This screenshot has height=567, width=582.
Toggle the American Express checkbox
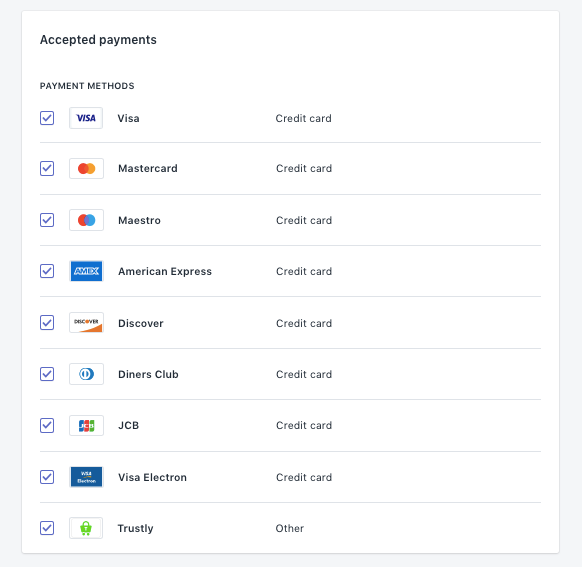pos(47,271)
